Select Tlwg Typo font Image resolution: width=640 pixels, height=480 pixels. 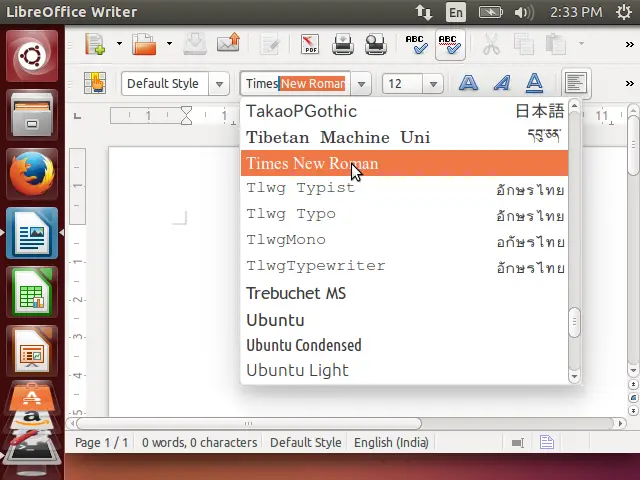point(404,215)
